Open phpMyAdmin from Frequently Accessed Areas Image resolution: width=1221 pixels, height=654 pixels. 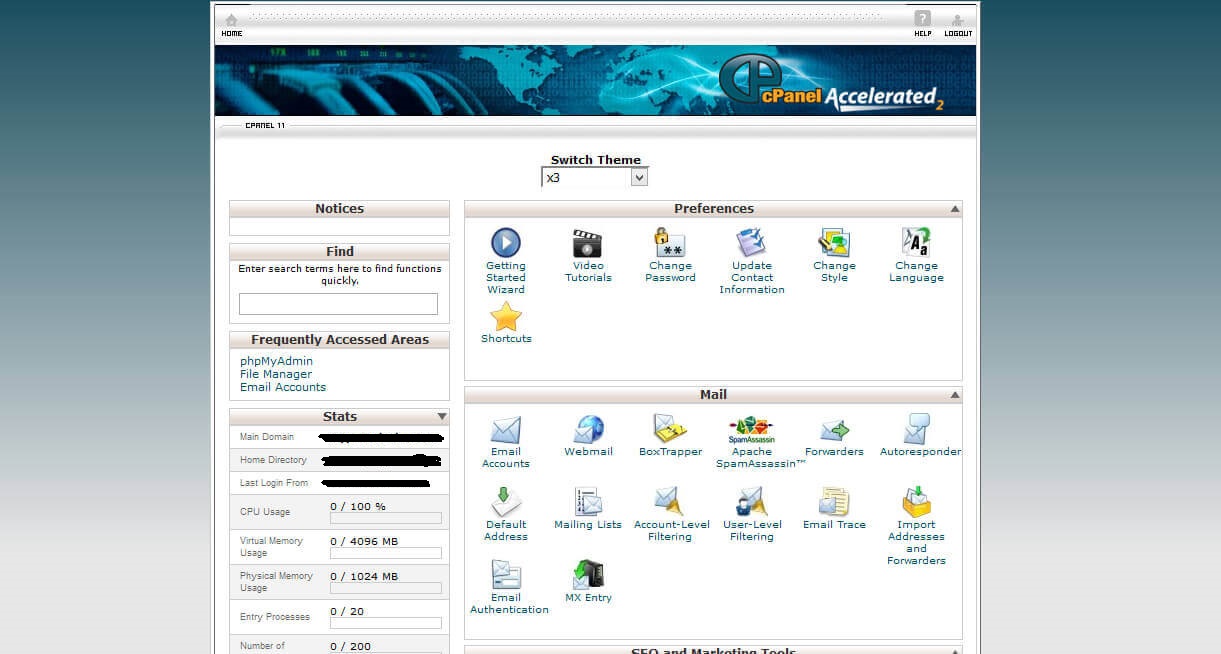[276, 361]
